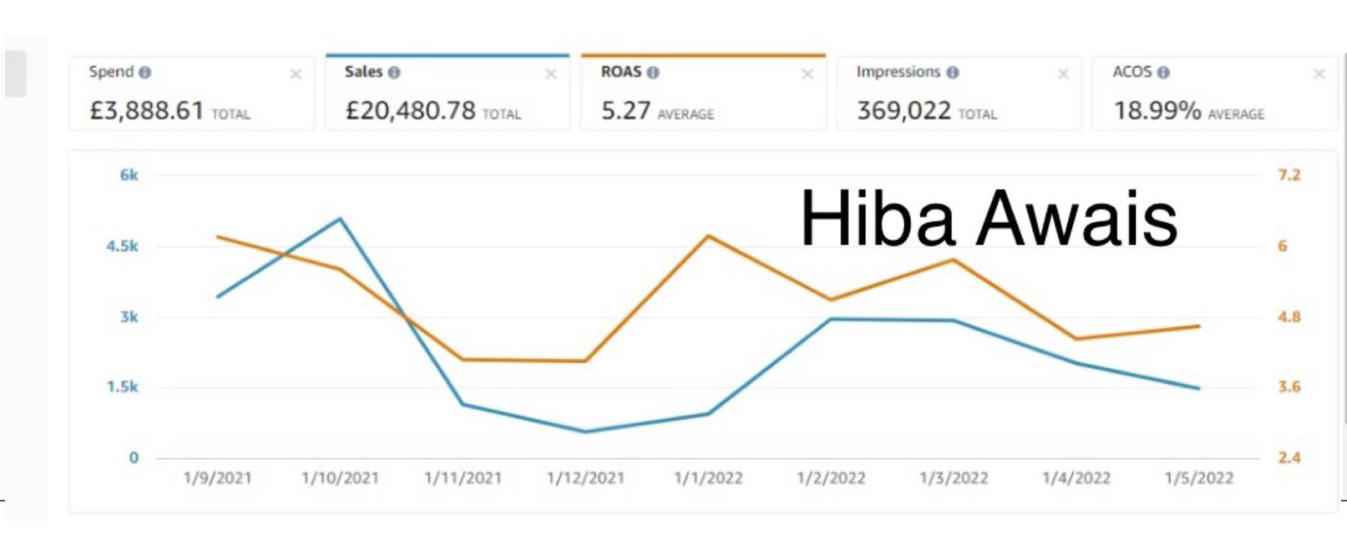Click the orange ROAS line point at 1/1/2022
The height and width of the screenshot is (555, 1347).
coord(709,236)
